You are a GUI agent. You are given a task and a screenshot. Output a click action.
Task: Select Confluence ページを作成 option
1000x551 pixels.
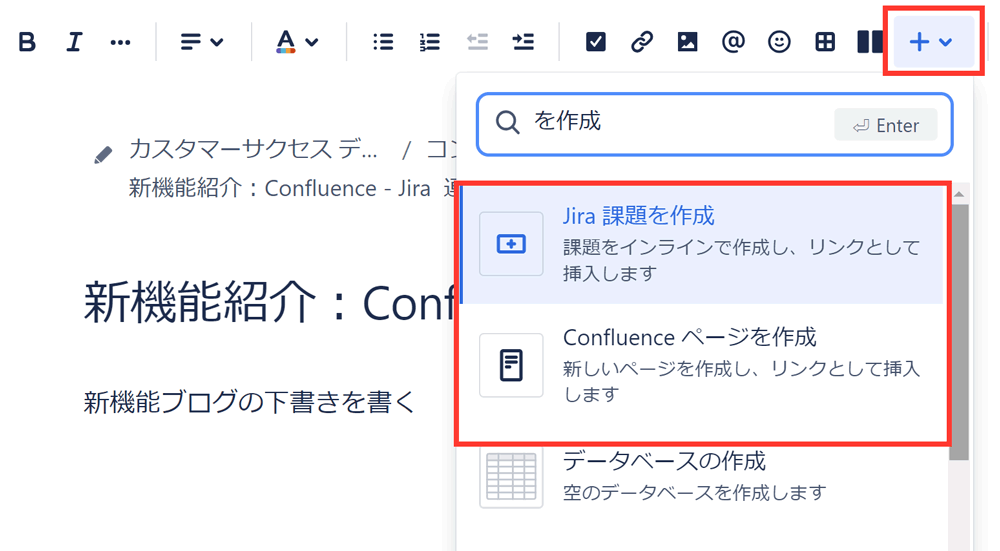[701, 365]
